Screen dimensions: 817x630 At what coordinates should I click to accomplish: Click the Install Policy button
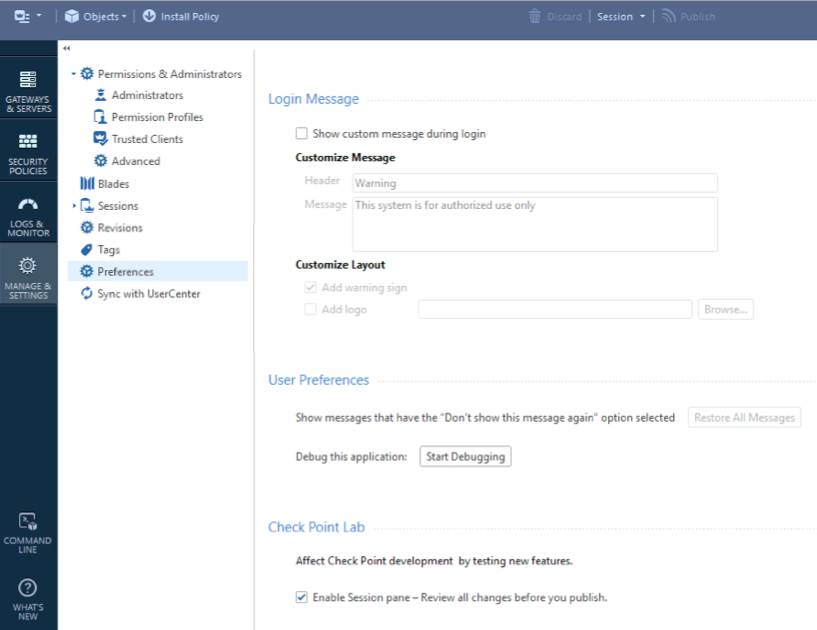190,17
